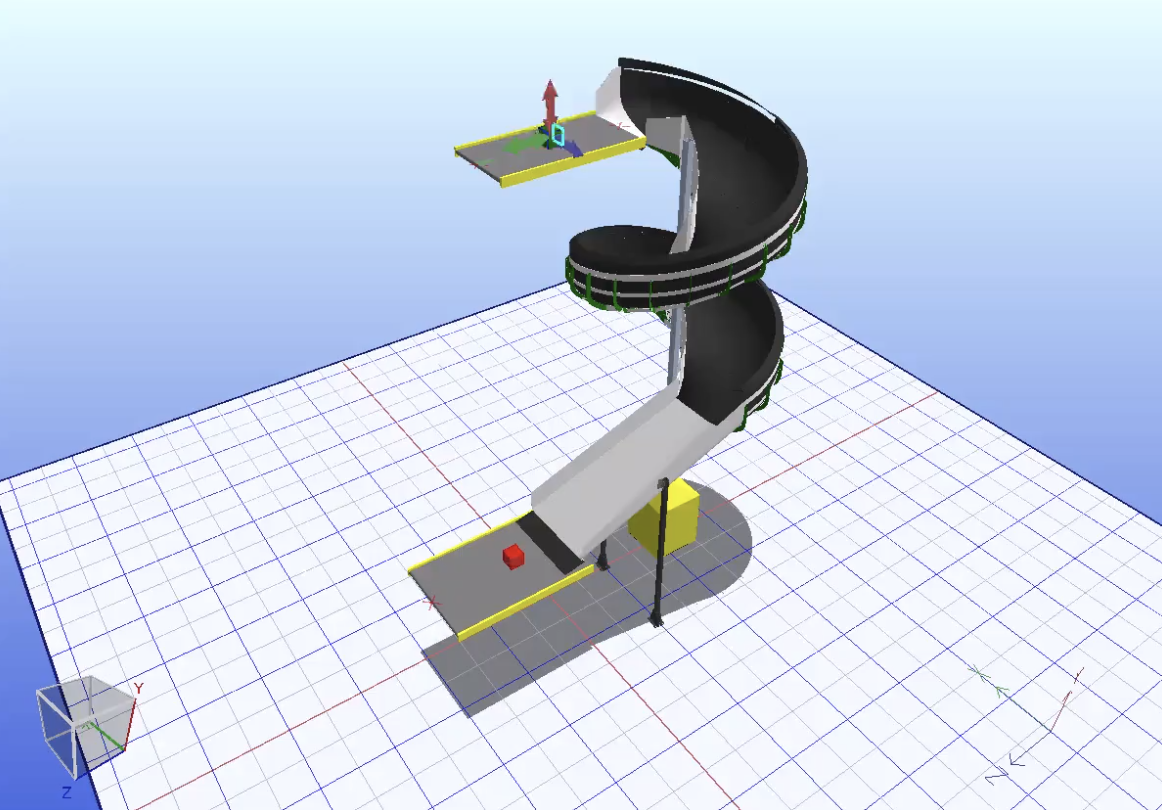The image size is (1162, 810).
Task: Click the green X axis line on the view cube
Action: point(107,735)
